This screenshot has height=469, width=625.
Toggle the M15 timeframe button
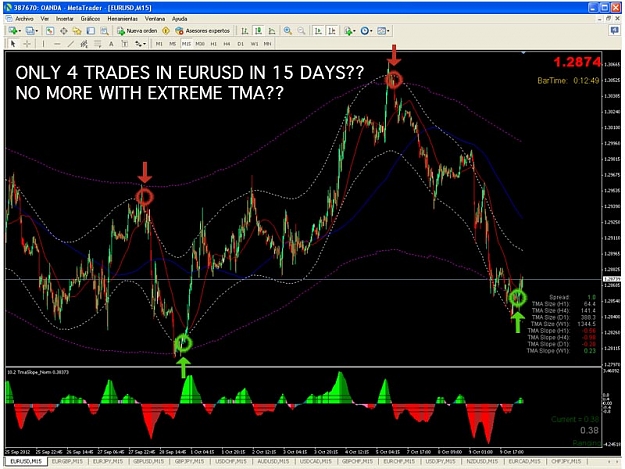(186, 44)
